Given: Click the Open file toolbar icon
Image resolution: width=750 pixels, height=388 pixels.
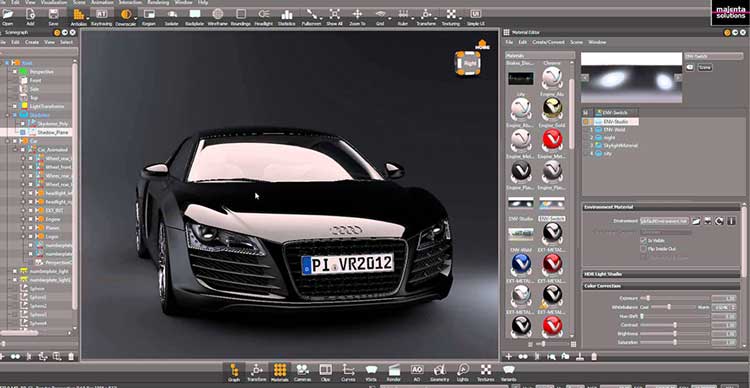Looking at the screenshot, I should tap(7, 14).
